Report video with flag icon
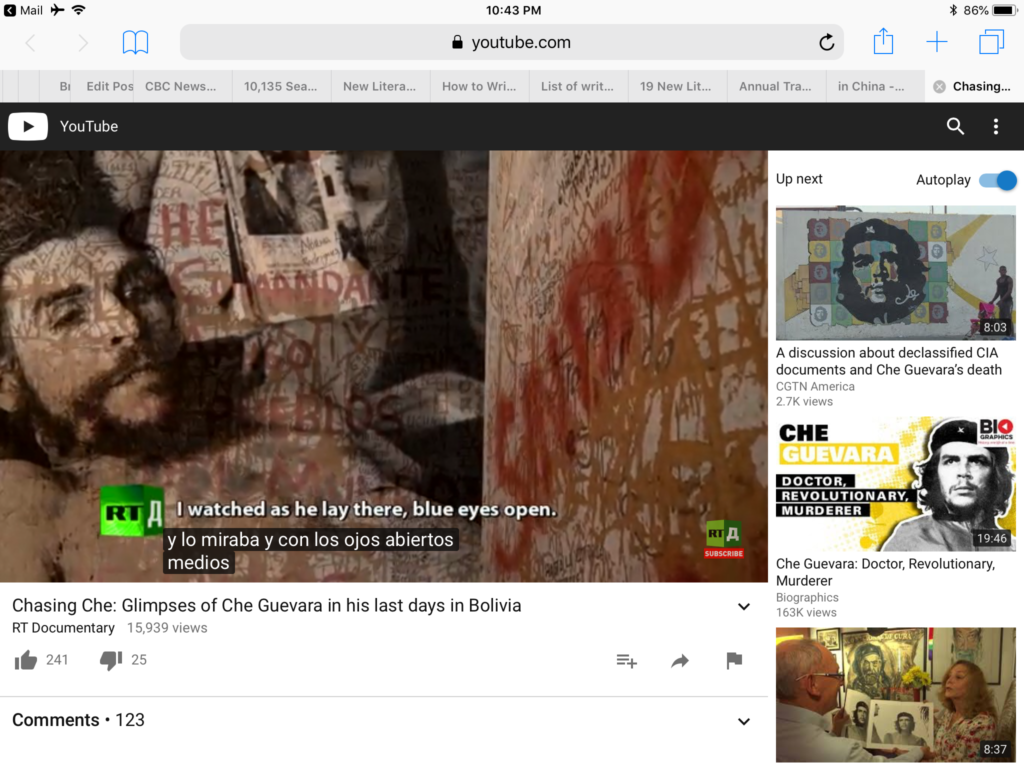Image resolution: width=1024 pixels, height=768 pixels. pyautogui.click(x=734, y=661)
